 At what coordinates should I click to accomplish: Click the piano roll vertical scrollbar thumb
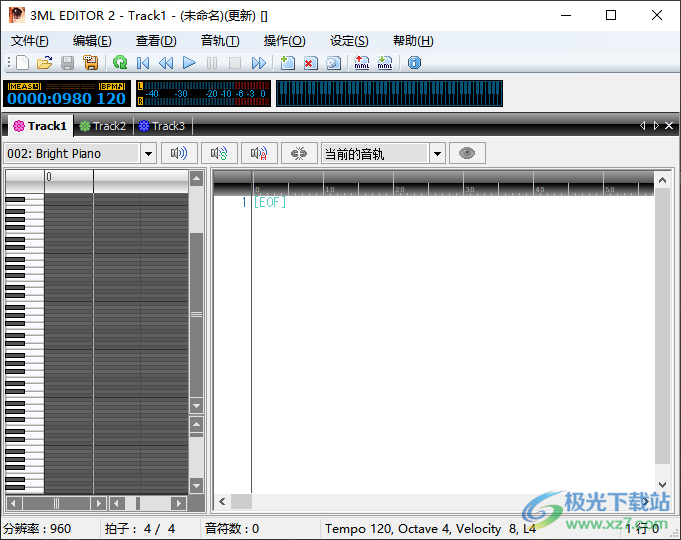197,315
